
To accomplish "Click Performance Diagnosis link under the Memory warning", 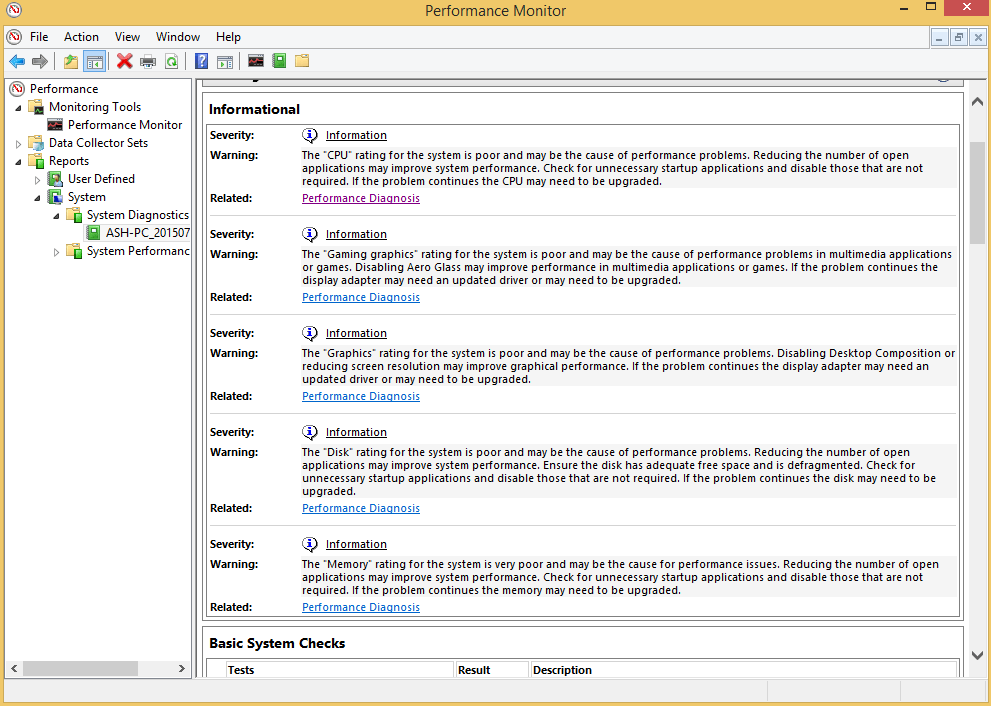I will [x=361, y=607].
